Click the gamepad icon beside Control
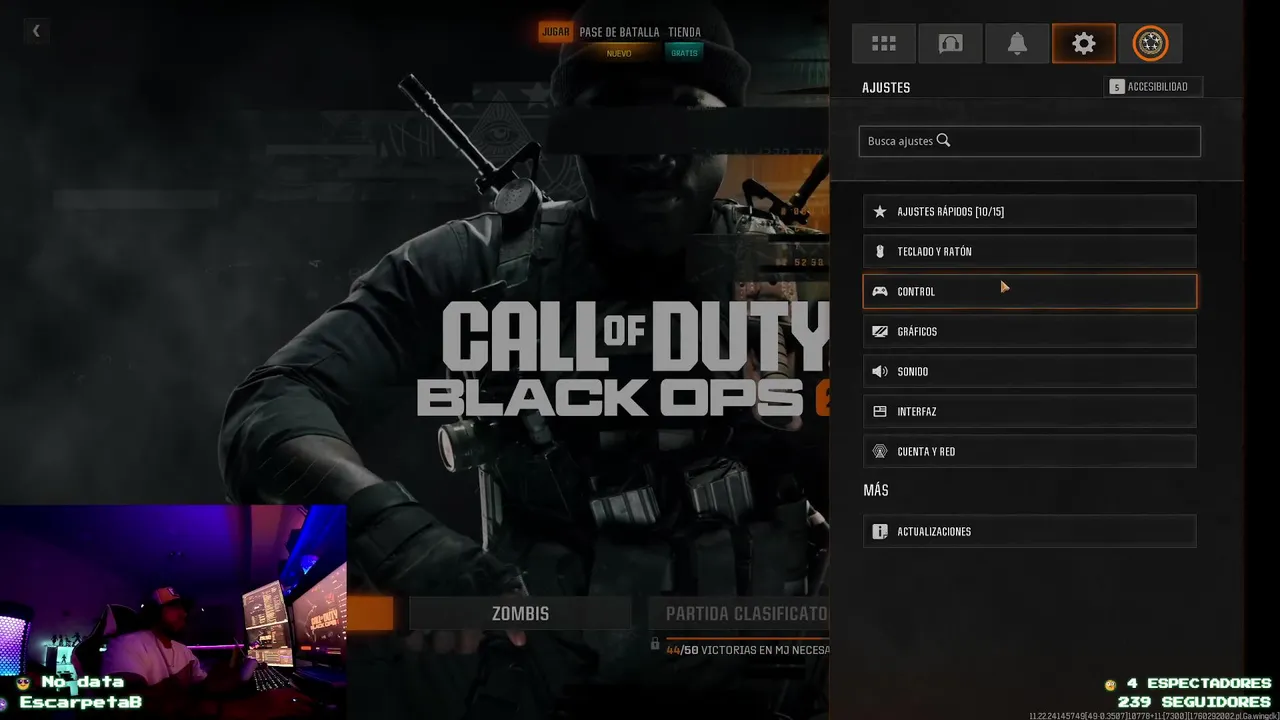1280x720 pixels. 880,292
